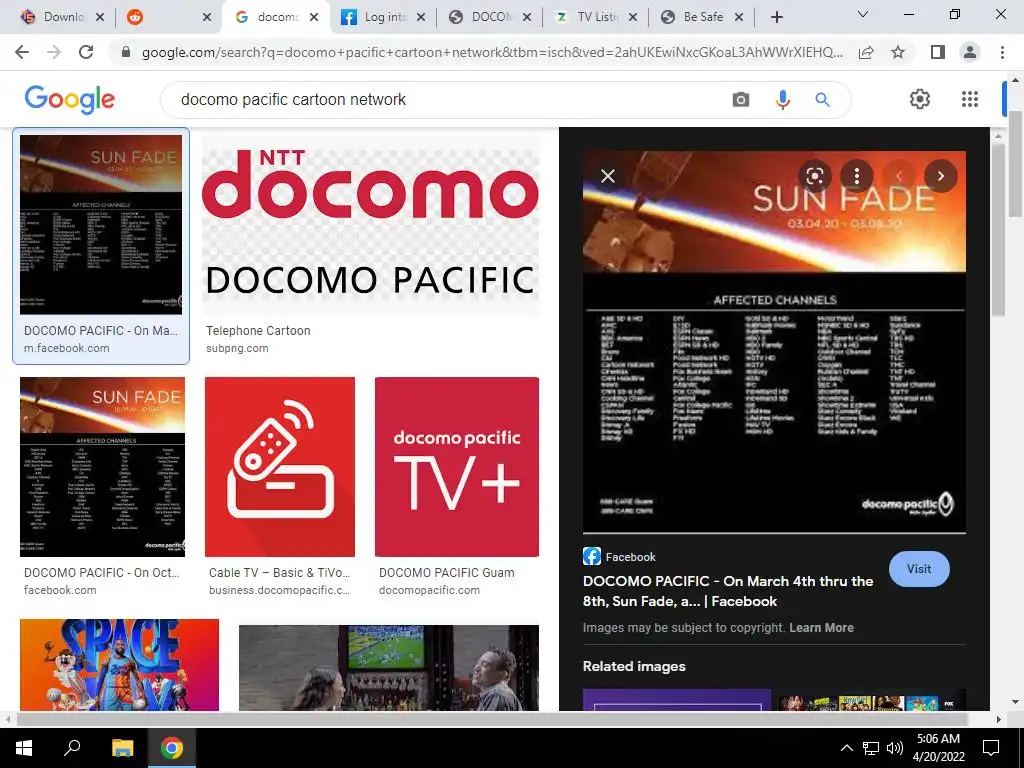Click the Telephone Cartoon caption

coord(258,330)
